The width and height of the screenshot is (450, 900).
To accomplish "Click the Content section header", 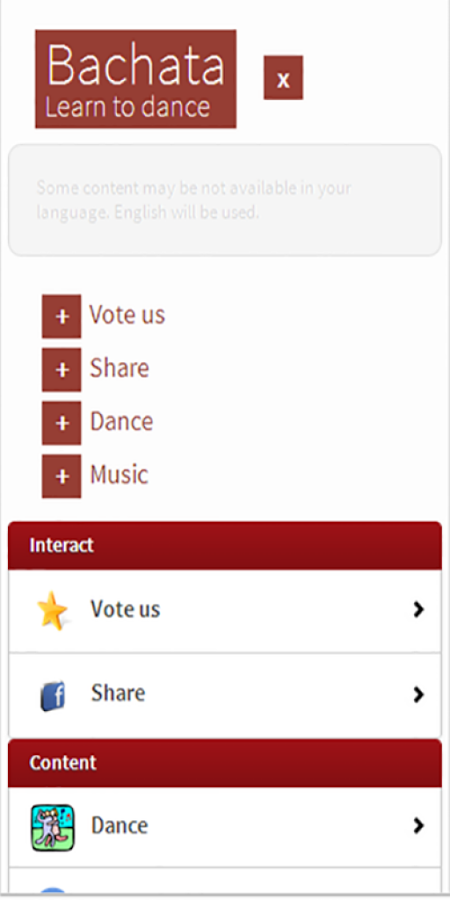I will (x=225, y=763).
